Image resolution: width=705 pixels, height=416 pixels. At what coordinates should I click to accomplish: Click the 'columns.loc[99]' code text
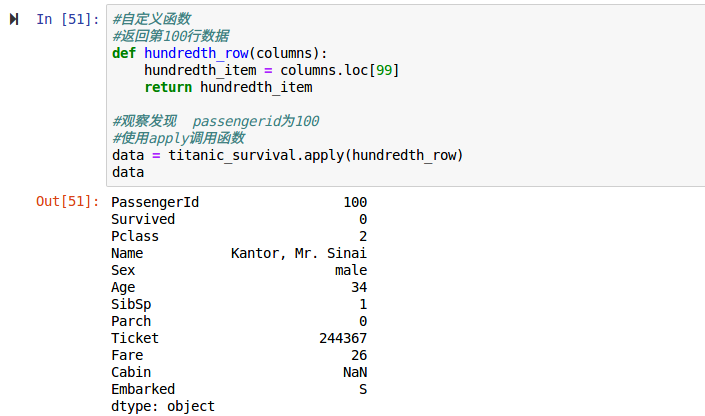(x=339, y=70)
